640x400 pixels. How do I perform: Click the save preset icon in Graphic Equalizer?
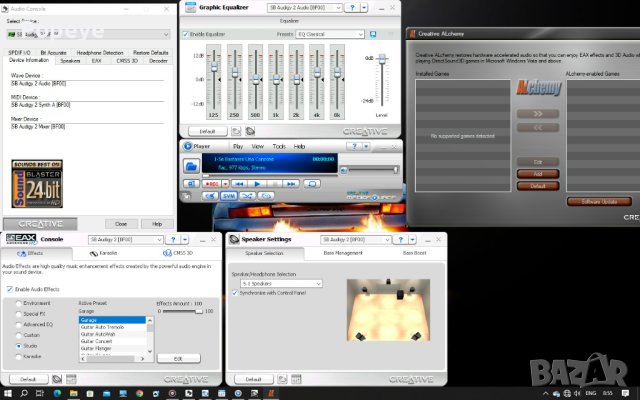tap(373, 34)
